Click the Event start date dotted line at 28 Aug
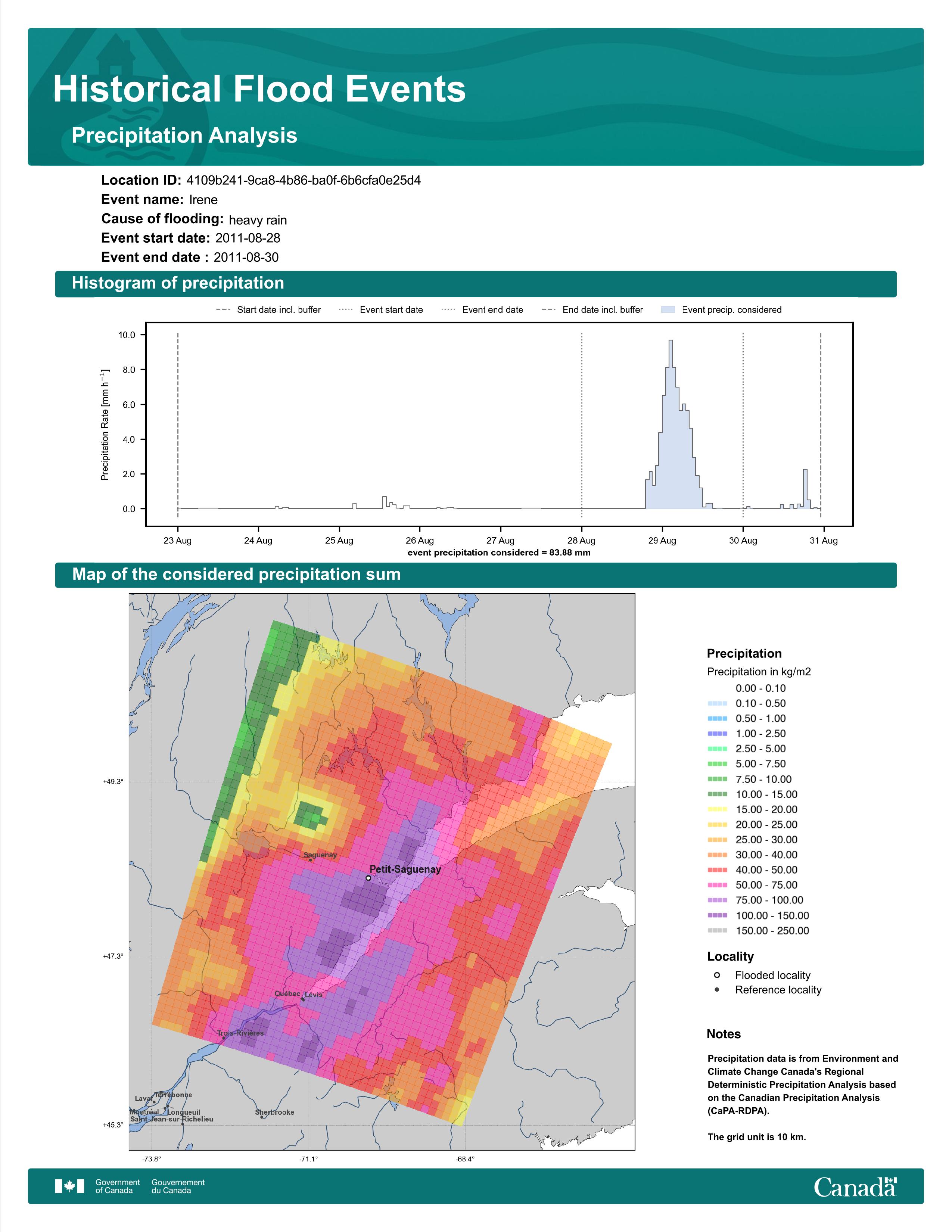 581,425
